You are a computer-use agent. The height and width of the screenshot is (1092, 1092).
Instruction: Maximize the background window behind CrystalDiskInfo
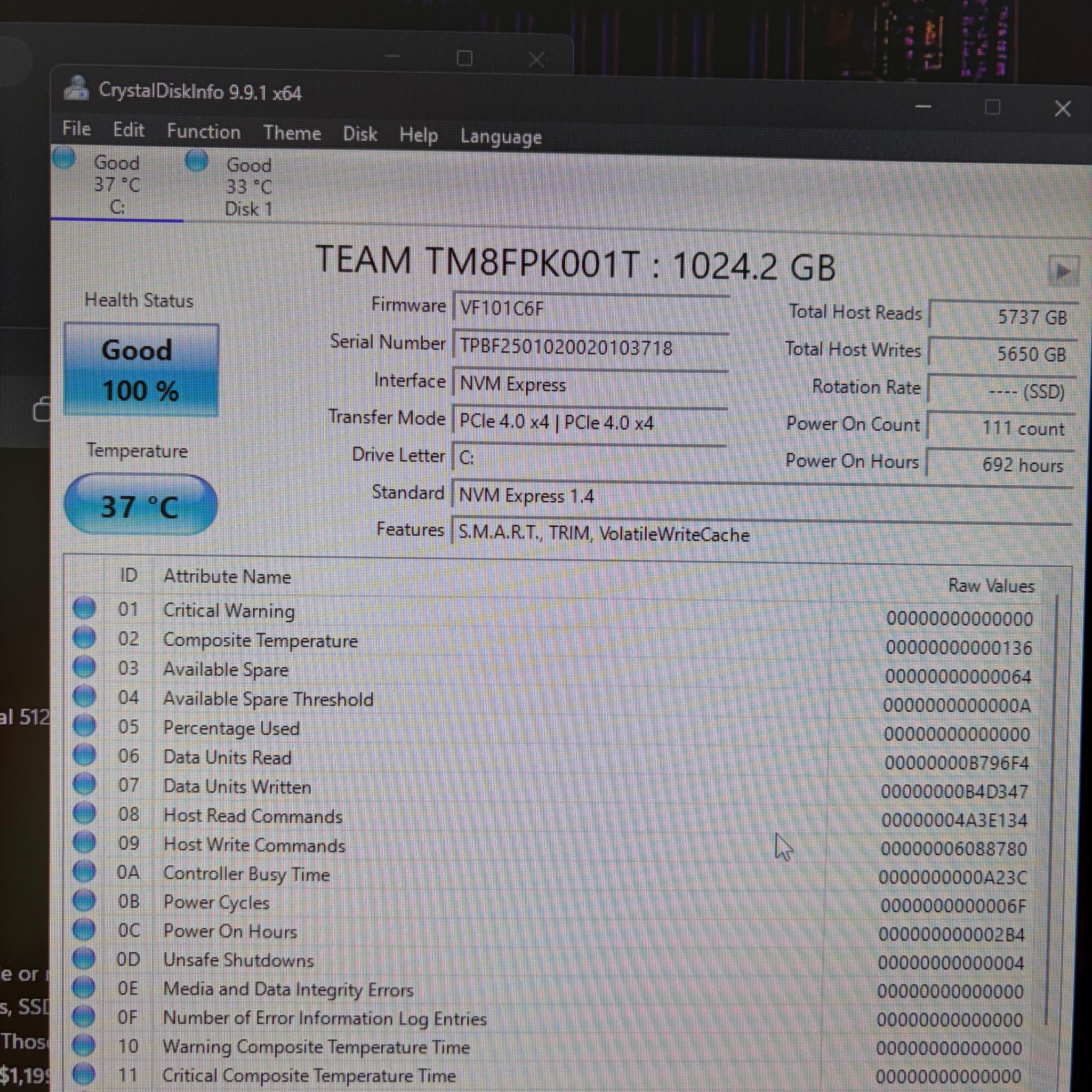[464, 58]
